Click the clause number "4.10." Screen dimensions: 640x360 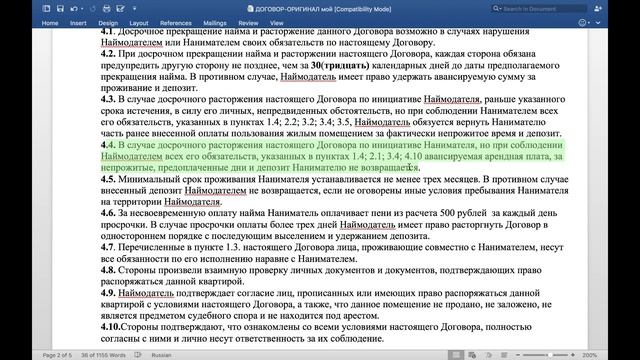tap(111, 327)
